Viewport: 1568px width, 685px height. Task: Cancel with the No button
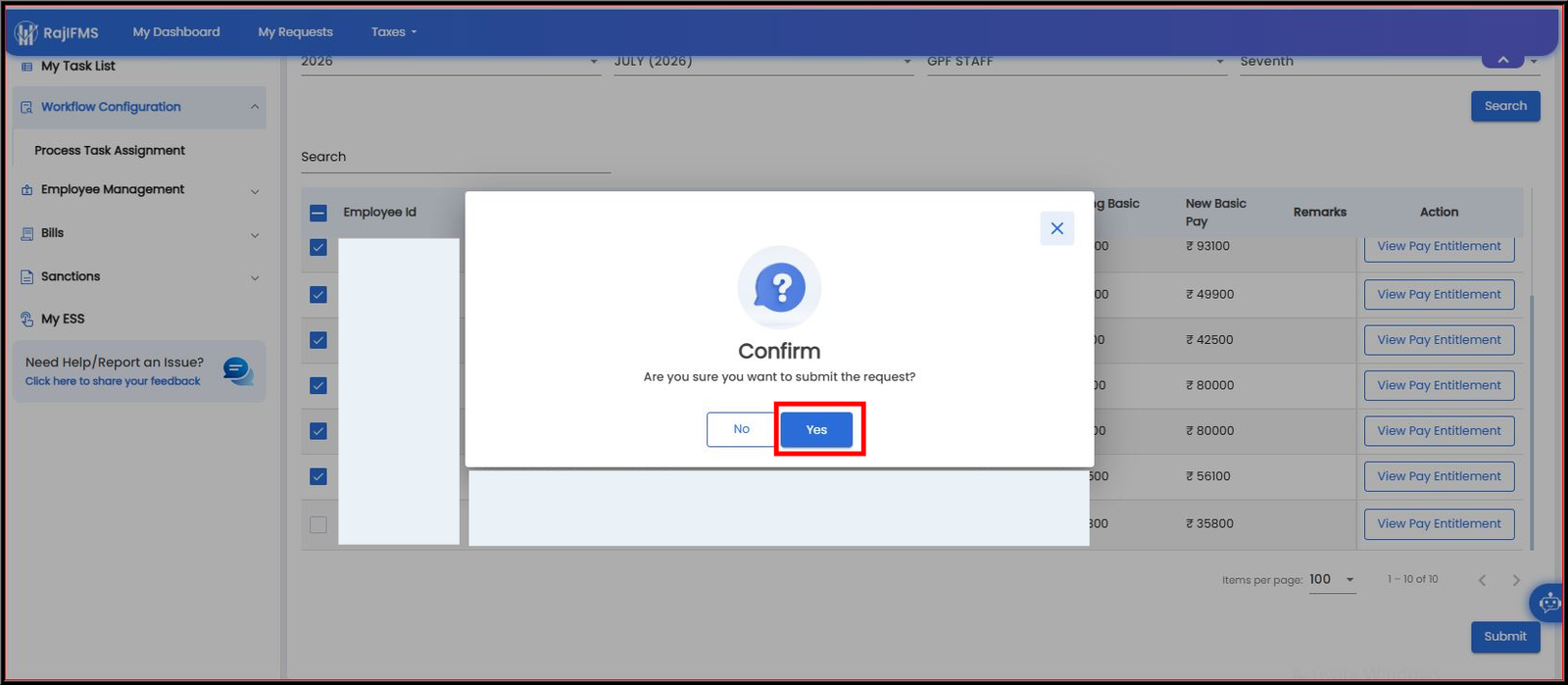pos(742,429)
